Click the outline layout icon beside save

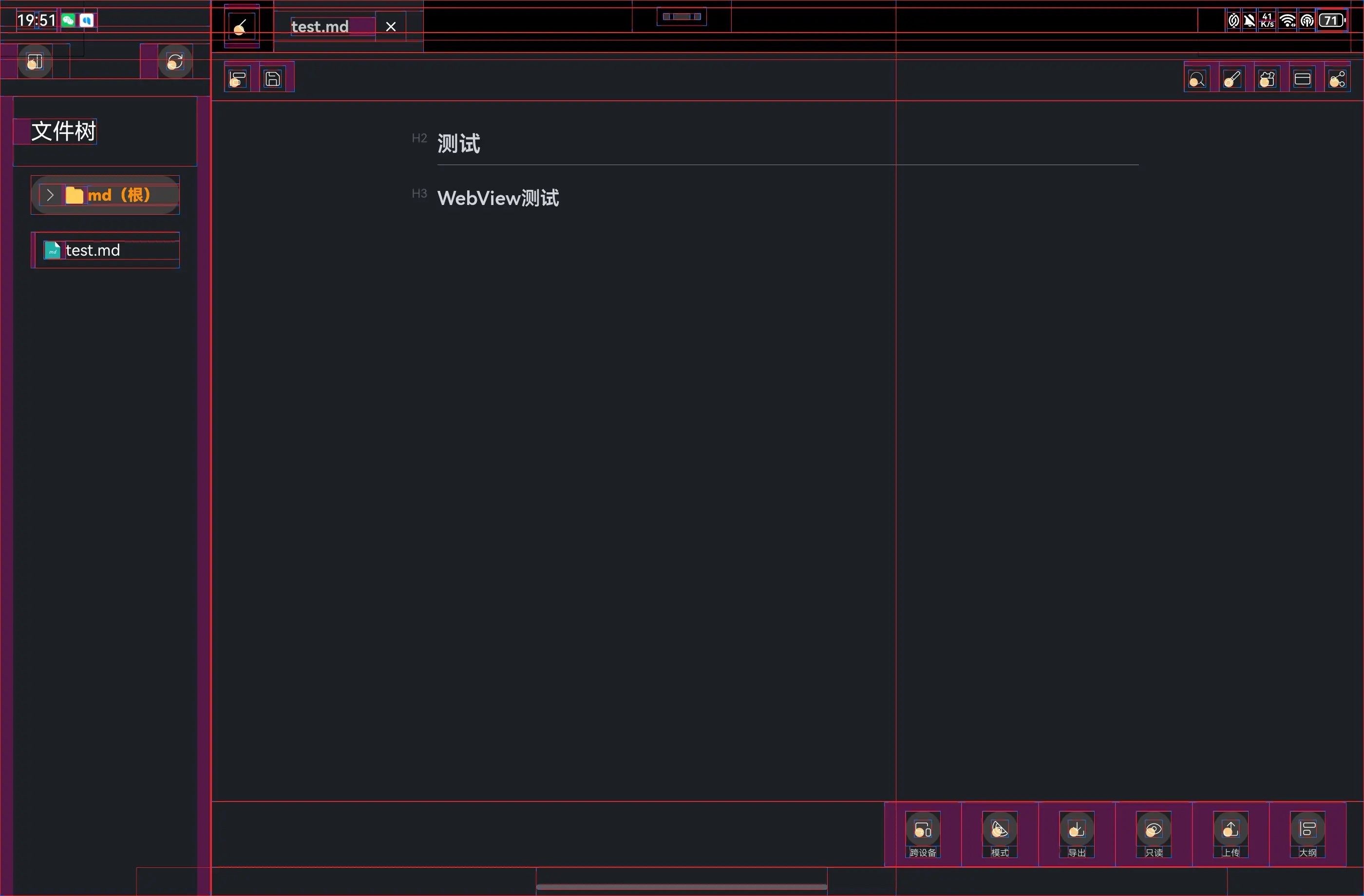[x=238, y=78]
